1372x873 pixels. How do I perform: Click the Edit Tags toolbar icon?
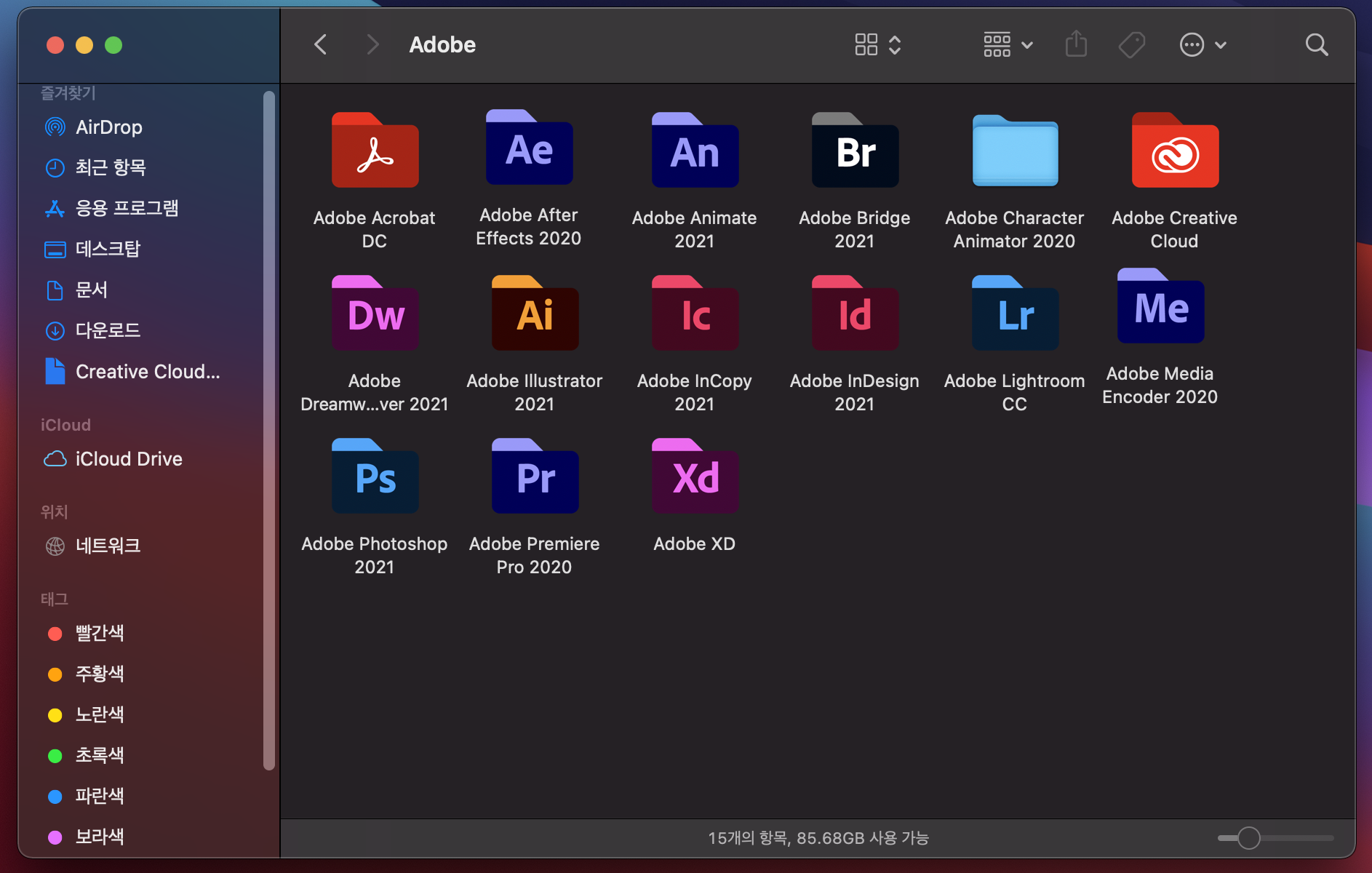[x=1131, y=45]
